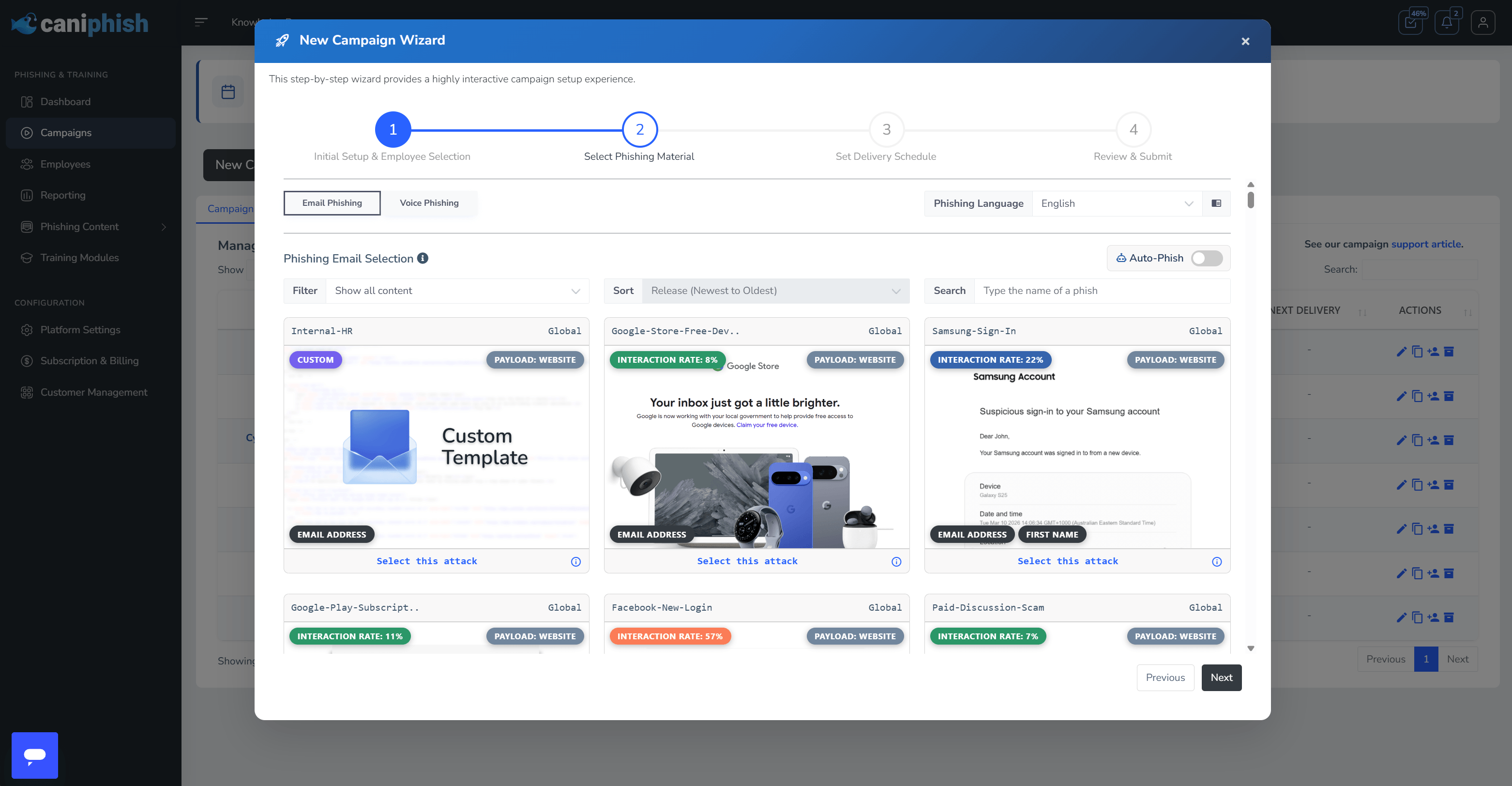
Task: Click Previous in background table pagination
Action: point(1386,659)
